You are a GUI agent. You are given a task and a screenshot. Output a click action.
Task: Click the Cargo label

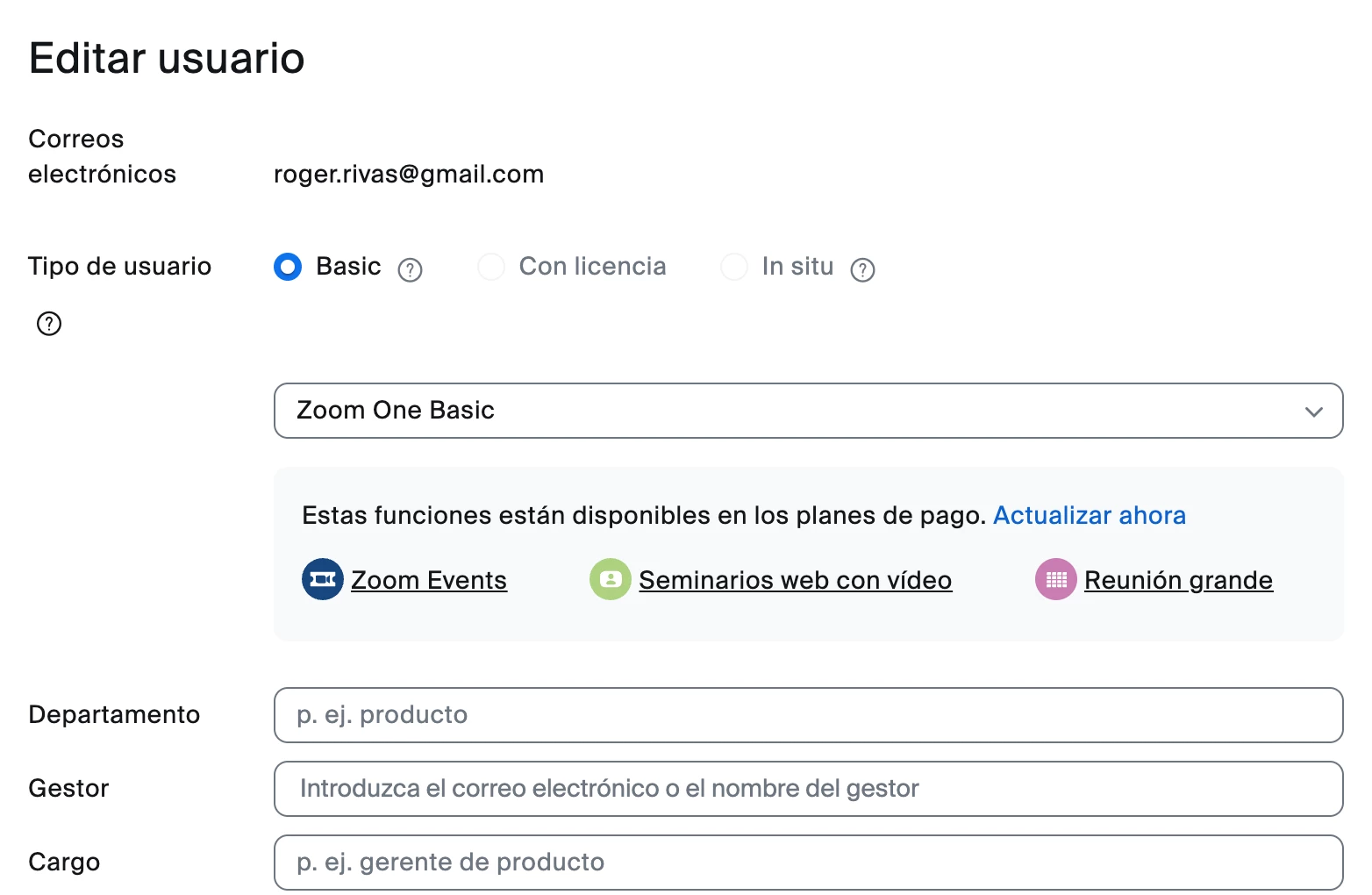pos(64,862)
